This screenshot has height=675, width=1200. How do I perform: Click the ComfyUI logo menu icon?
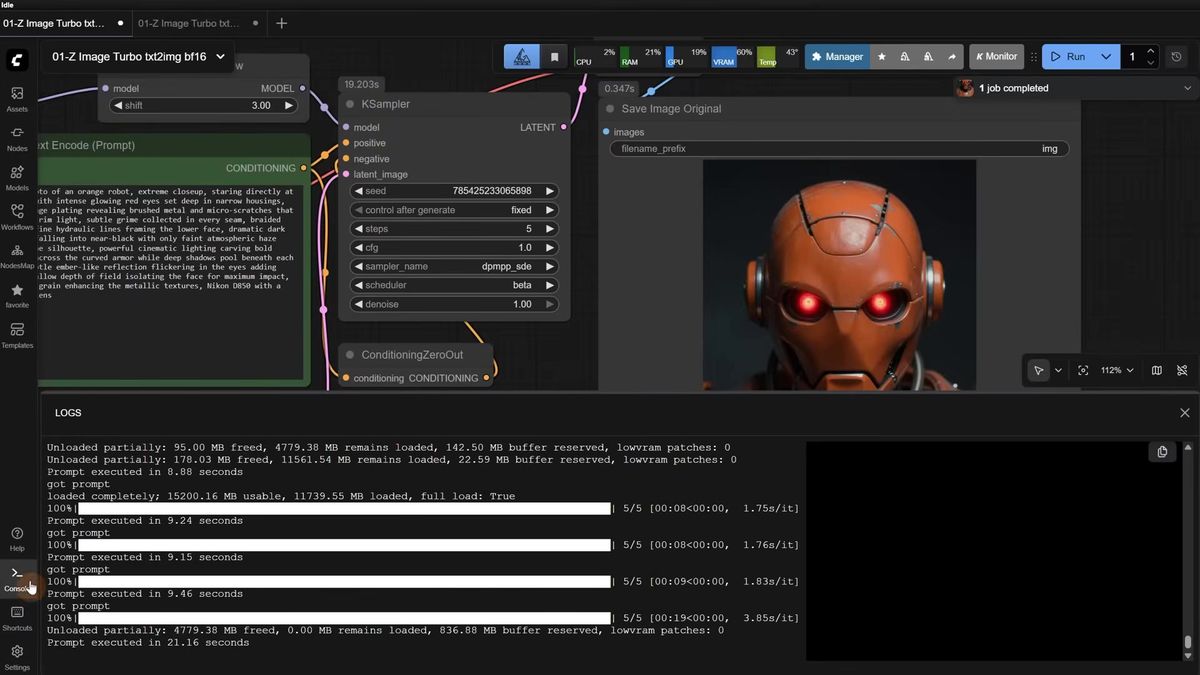[17, 60]
